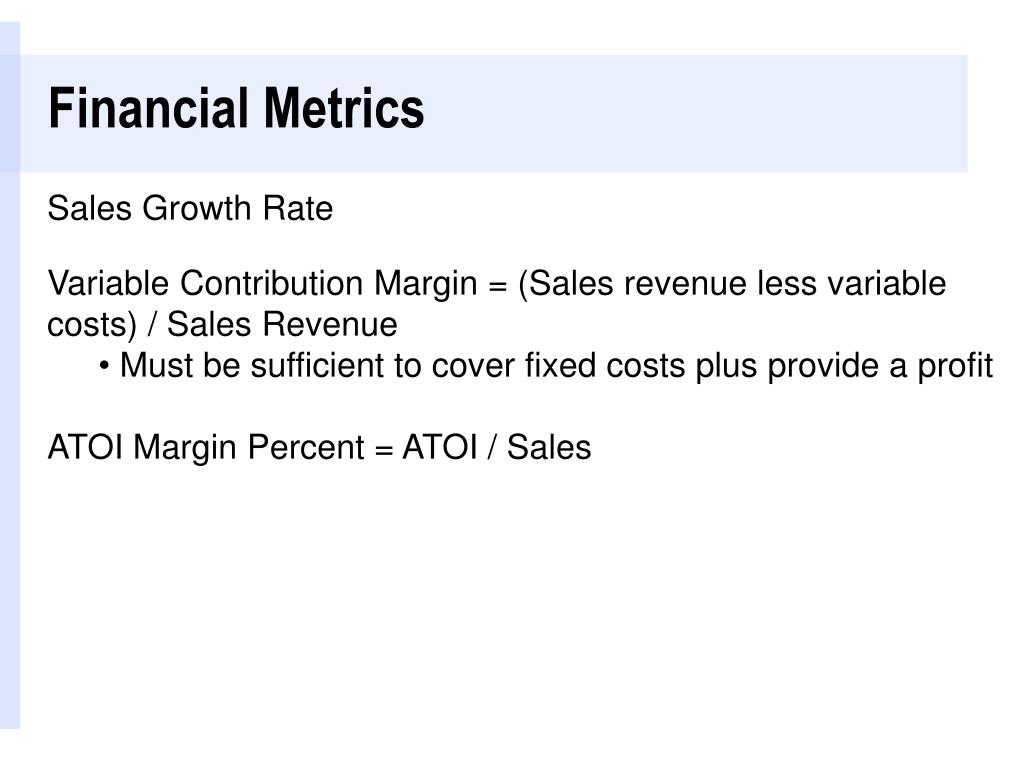Click the ATOI Margin Percent line

tap(319, 448)
